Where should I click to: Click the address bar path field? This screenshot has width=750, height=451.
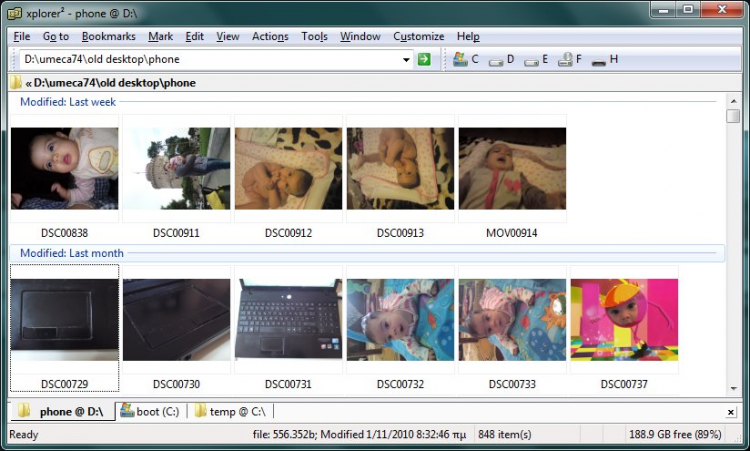[210, 59]
